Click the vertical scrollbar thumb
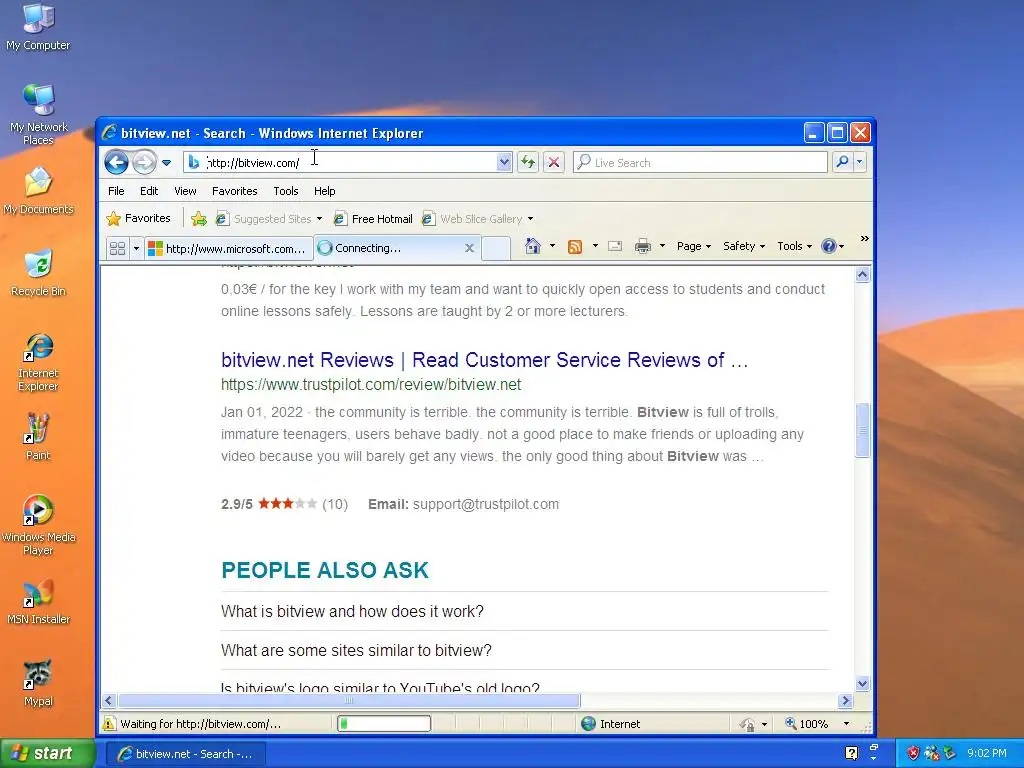Image resolution: width=1024 pixels, height=768 pixels. click(862, 430)
